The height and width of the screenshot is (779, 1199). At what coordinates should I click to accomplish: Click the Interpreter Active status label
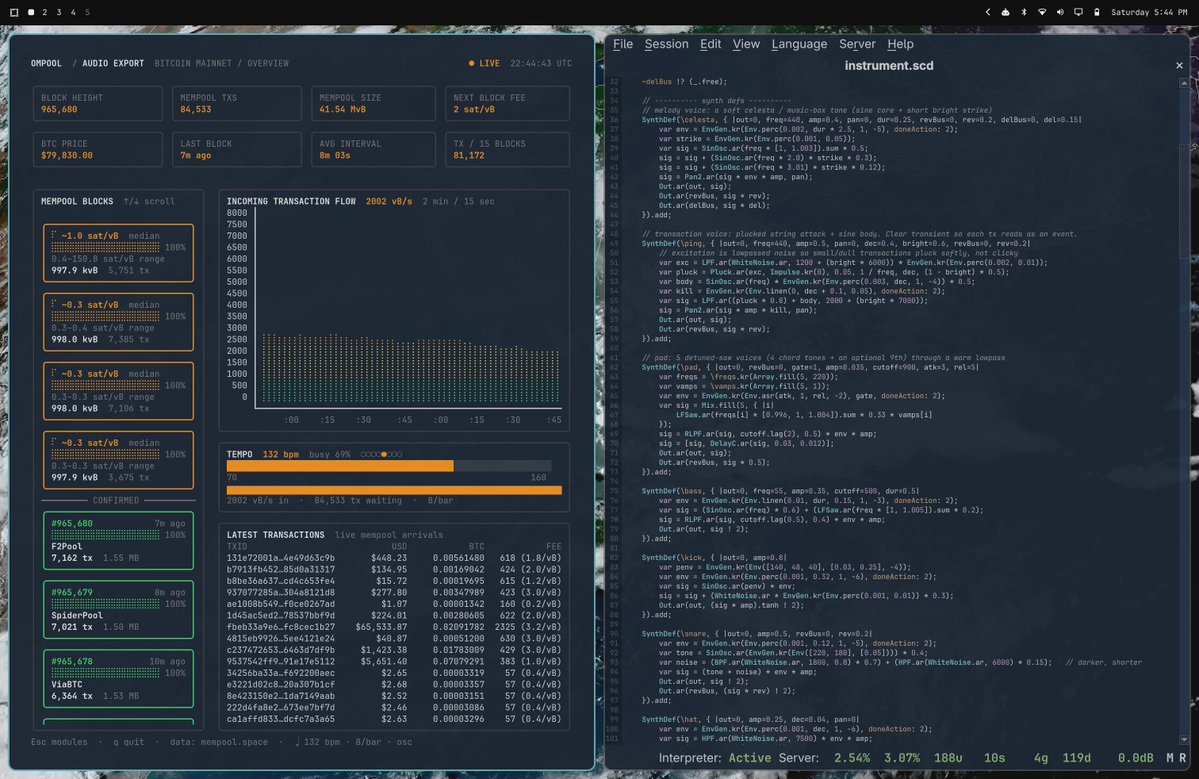click(715, 758)
